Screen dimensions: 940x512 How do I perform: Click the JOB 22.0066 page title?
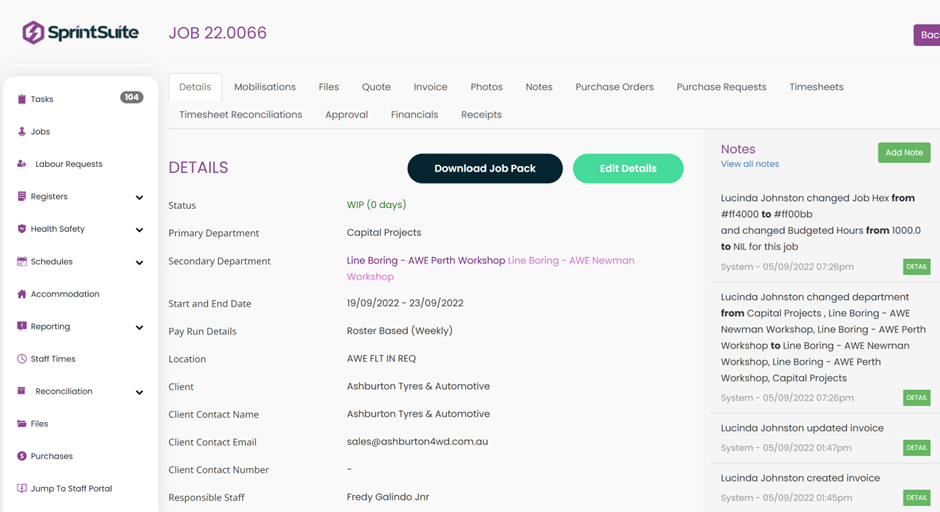pyautogui.click(x=218, y=32)
